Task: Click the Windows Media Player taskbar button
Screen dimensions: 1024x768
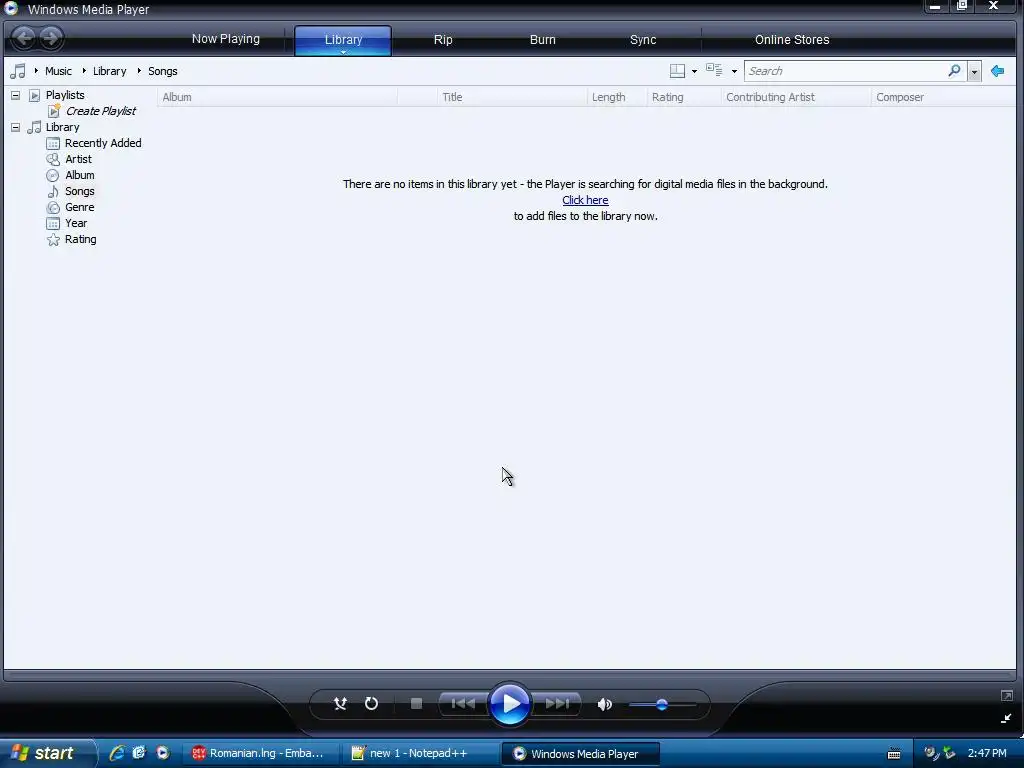Action: (x=581, y=753)
